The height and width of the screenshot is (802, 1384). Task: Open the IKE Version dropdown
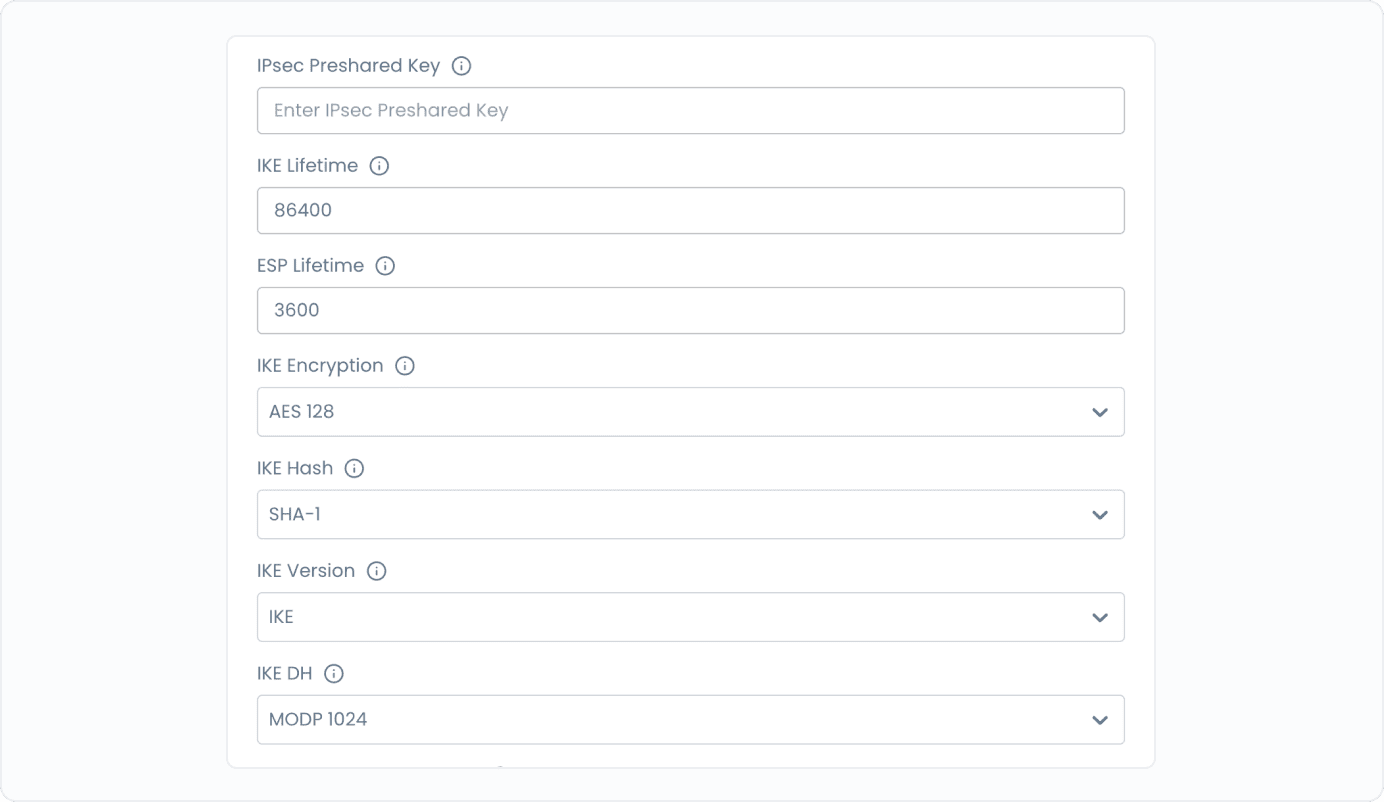tap(691, 617)
